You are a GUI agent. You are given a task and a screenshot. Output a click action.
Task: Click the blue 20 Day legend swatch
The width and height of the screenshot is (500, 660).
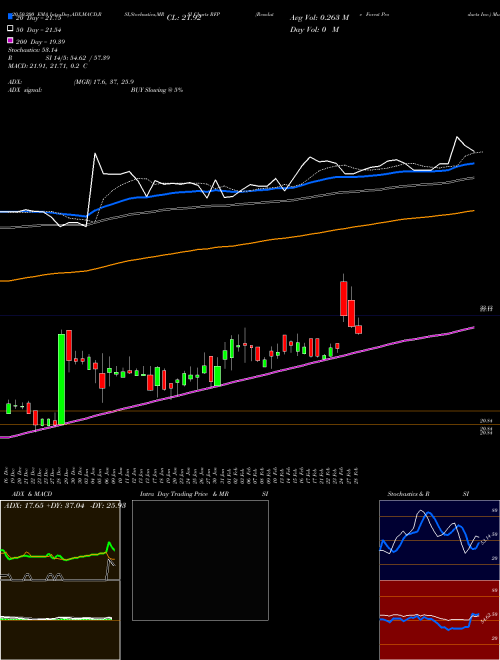click(x=10, y=17)
